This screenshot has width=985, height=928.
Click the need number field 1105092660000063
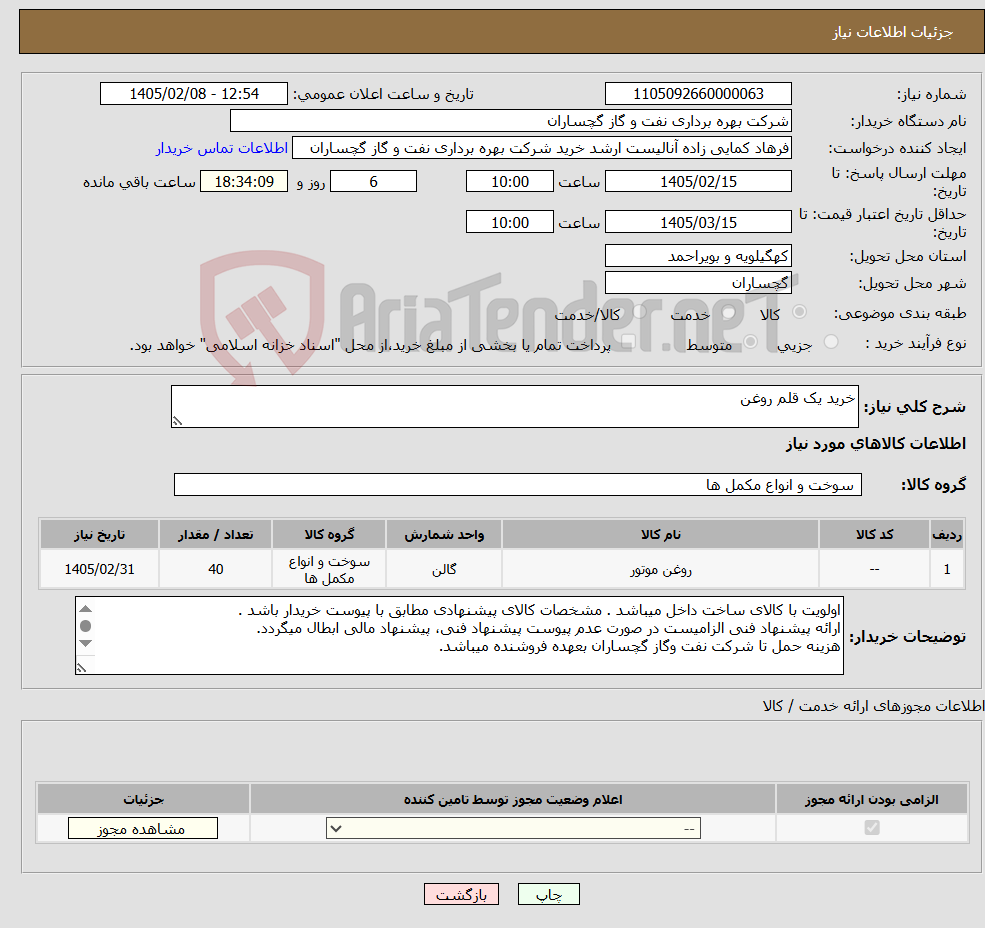tap(698, 94)
